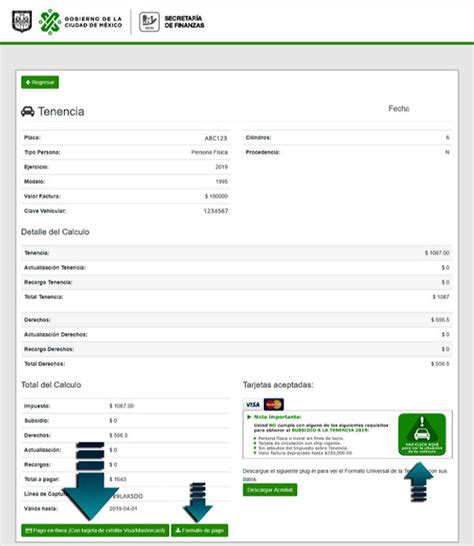Click the Procedencia label

tap(263, 152)
